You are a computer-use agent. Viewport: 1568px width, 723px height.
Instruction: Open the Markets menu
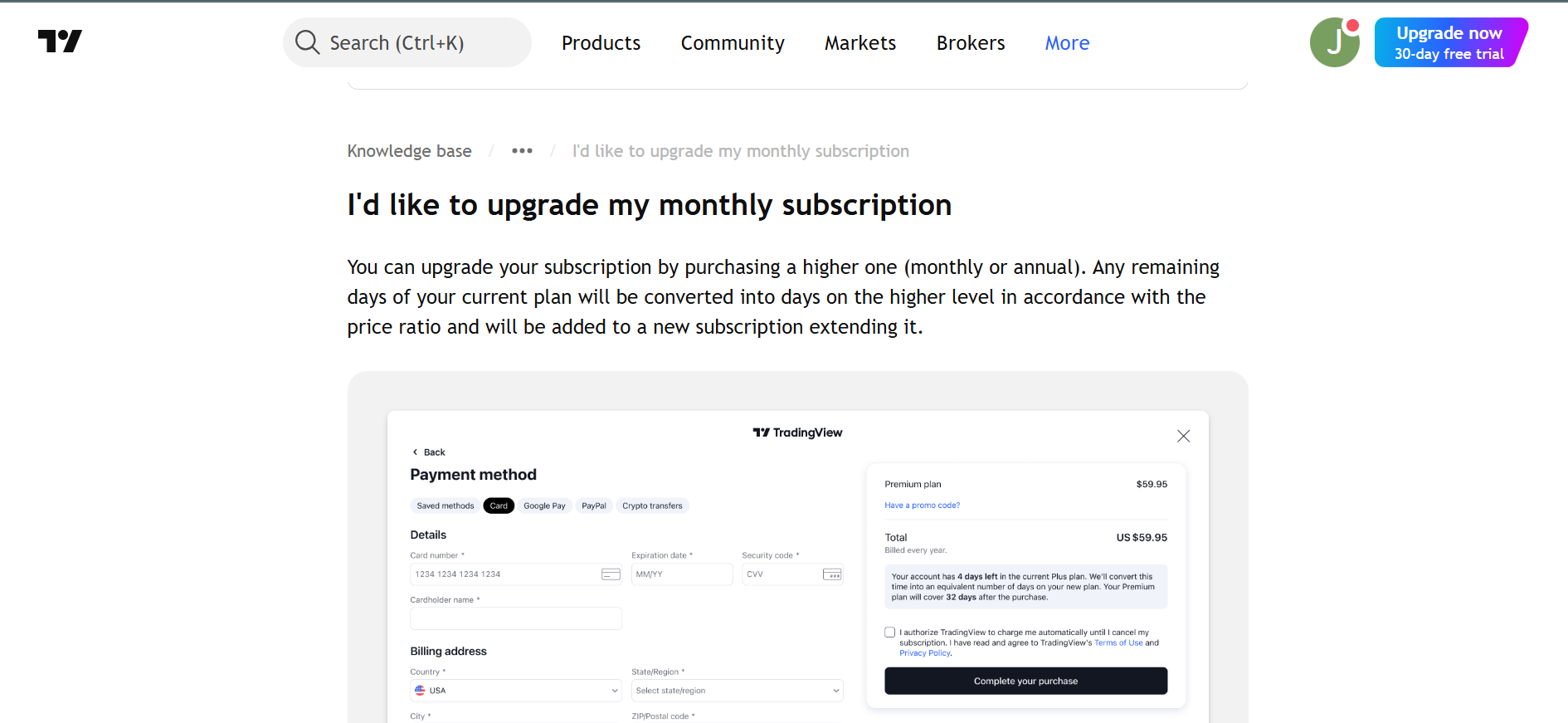click(860, 43)
